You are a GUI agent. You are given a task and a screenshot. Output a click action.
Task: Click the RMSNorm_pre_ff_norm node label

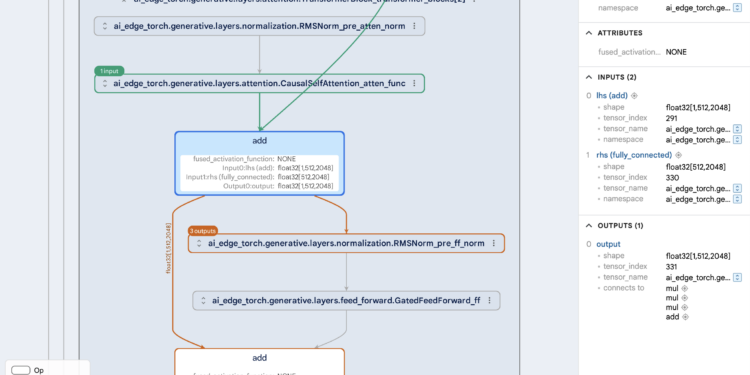346,243
